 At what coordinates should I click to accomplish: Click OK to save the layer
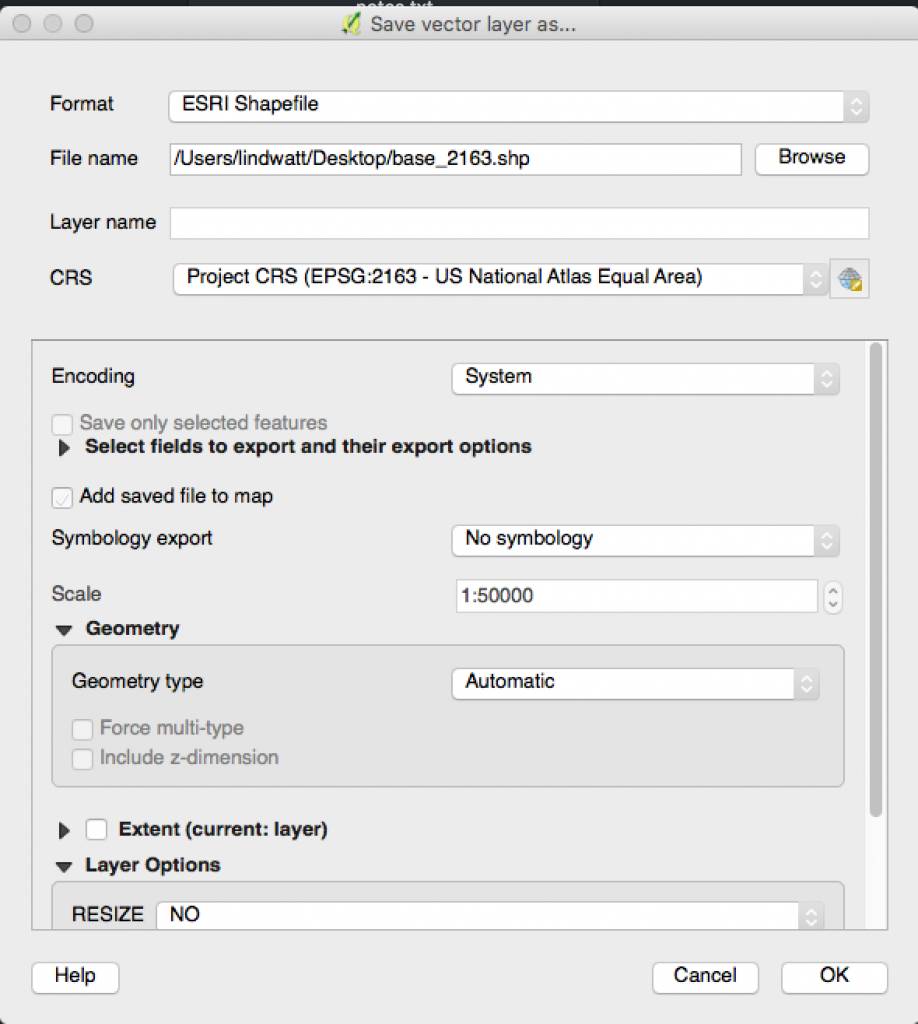coord(834,977)
